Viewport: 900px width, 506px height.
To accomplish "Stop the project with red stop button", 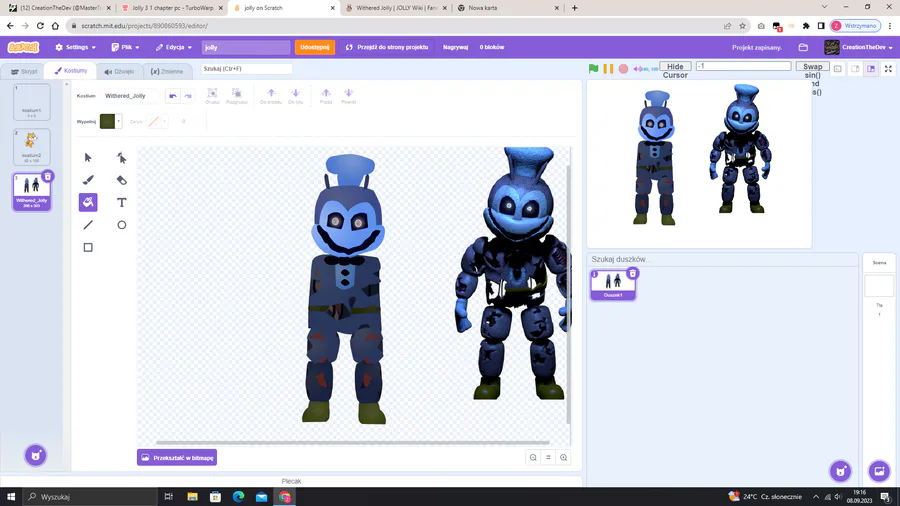I will click(623, 69).
